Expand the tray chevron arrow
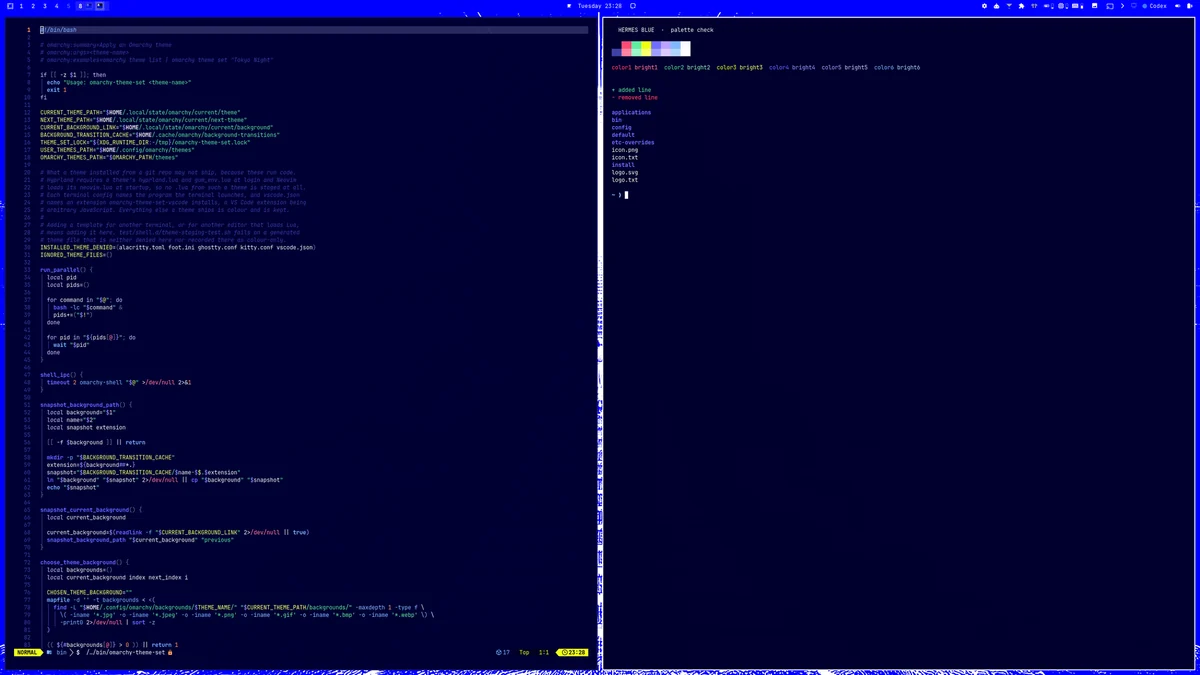This screenshot has width=1200, height=675. point(1123,6)
